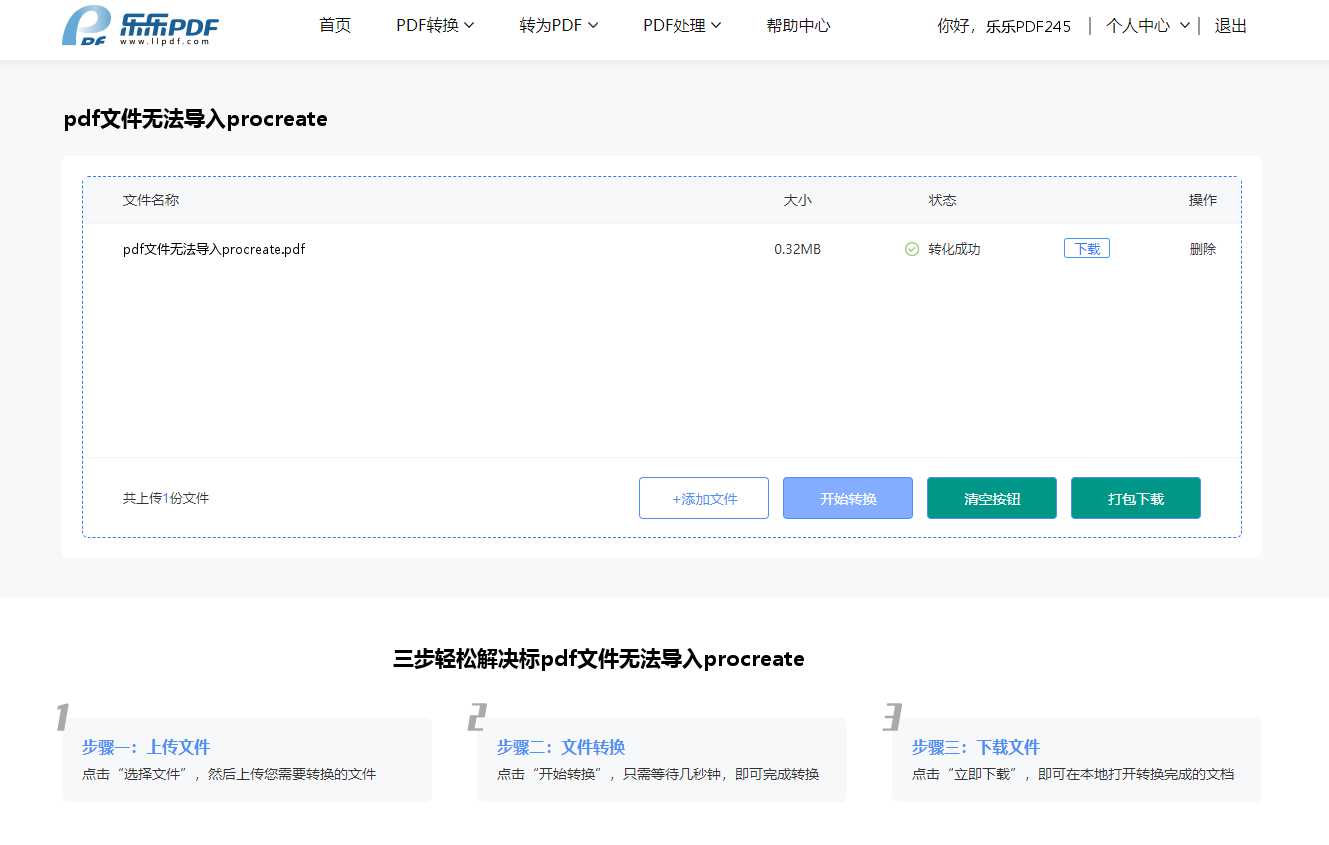
Task: Click the 共上传1份文件 count text
Action: (166, 498)
